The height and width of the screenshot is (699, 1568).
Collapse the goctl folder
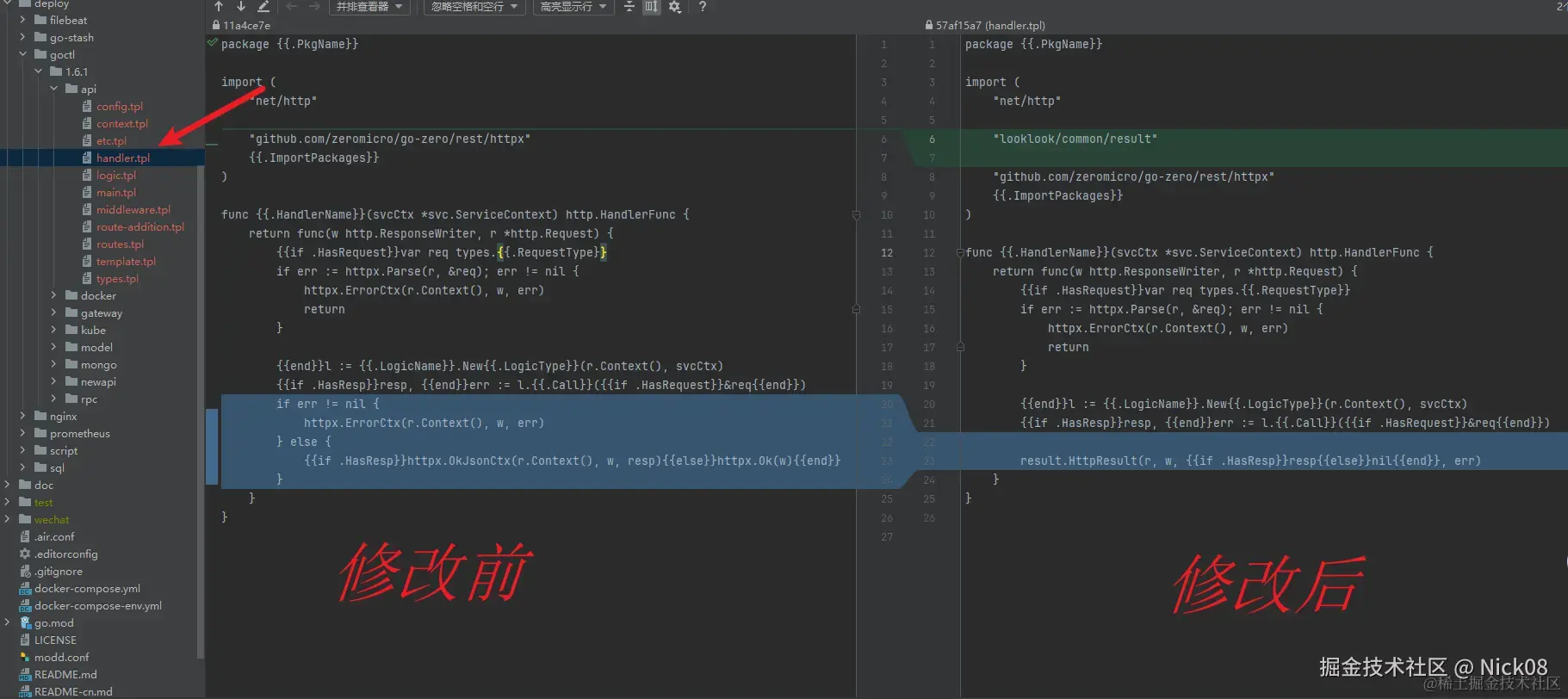(23, 54)
